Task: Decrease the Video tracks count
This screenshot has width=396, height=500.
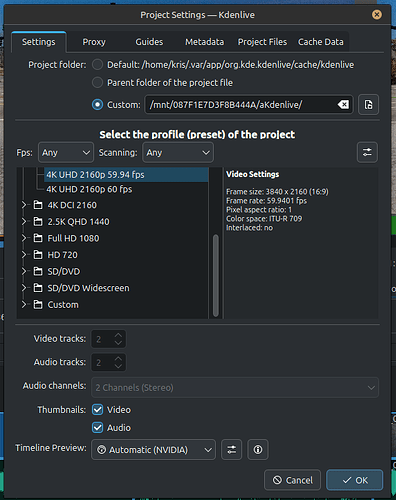Action: 118,343
